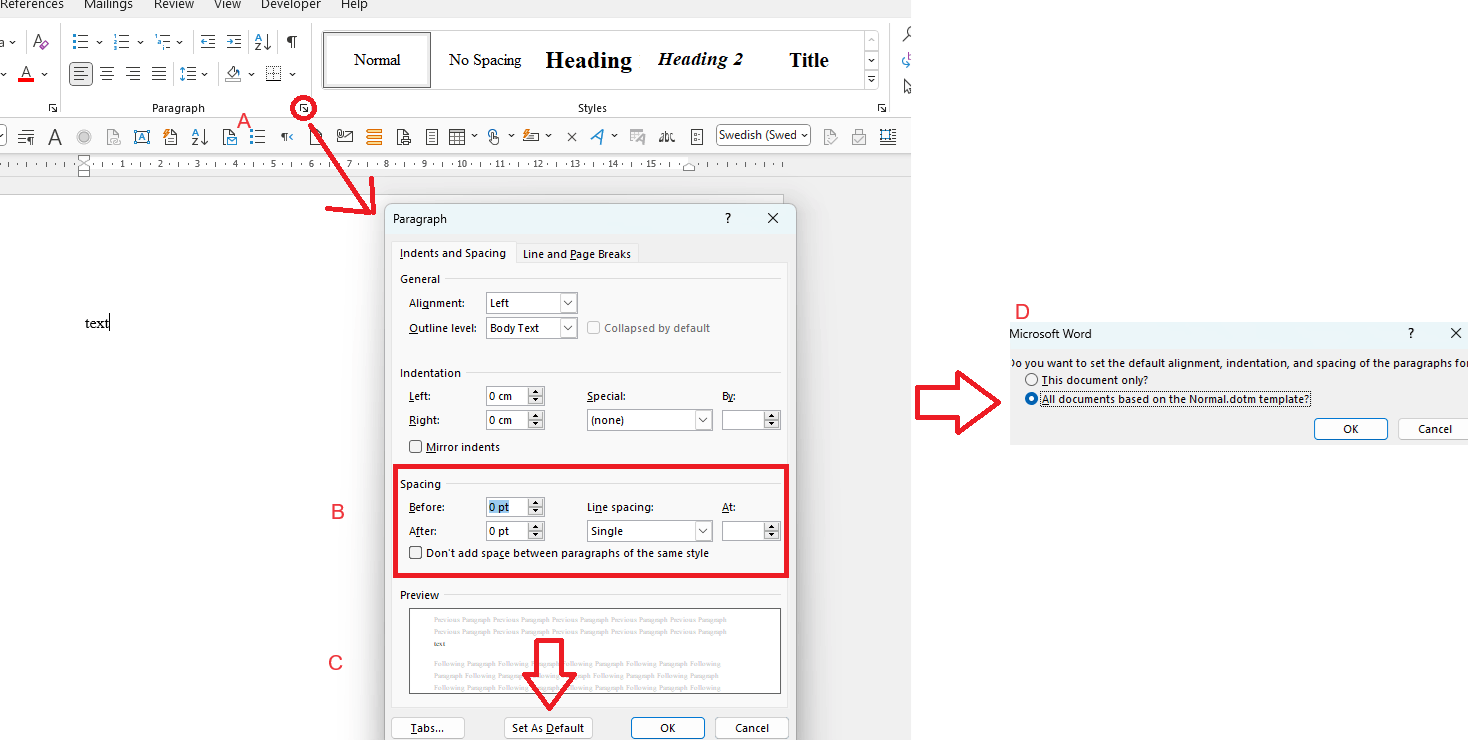1468x740 pixels.
Task: Click the Align Left icon
Action: [x=81, y=73]
